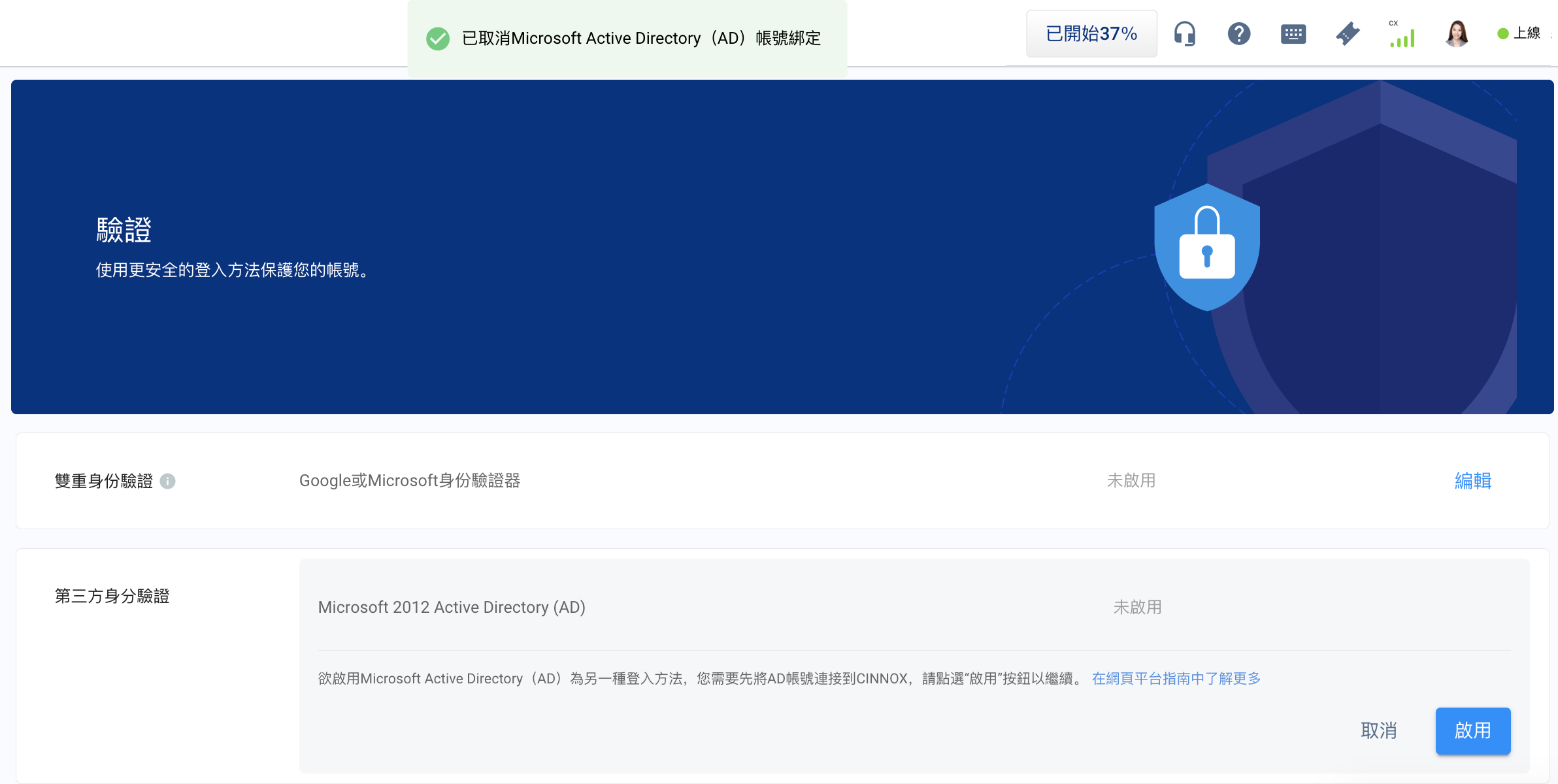Screen dimensions: 1558x784
Task: Click the shield lock illustration
Action: (x=1206, y=247)
